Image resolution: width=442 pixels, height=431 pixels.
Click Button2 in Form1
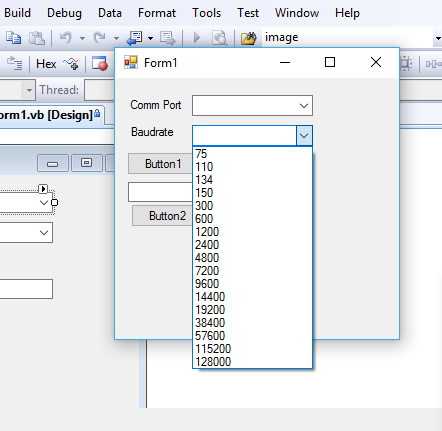pyautogui.click(x=163, y=216)
